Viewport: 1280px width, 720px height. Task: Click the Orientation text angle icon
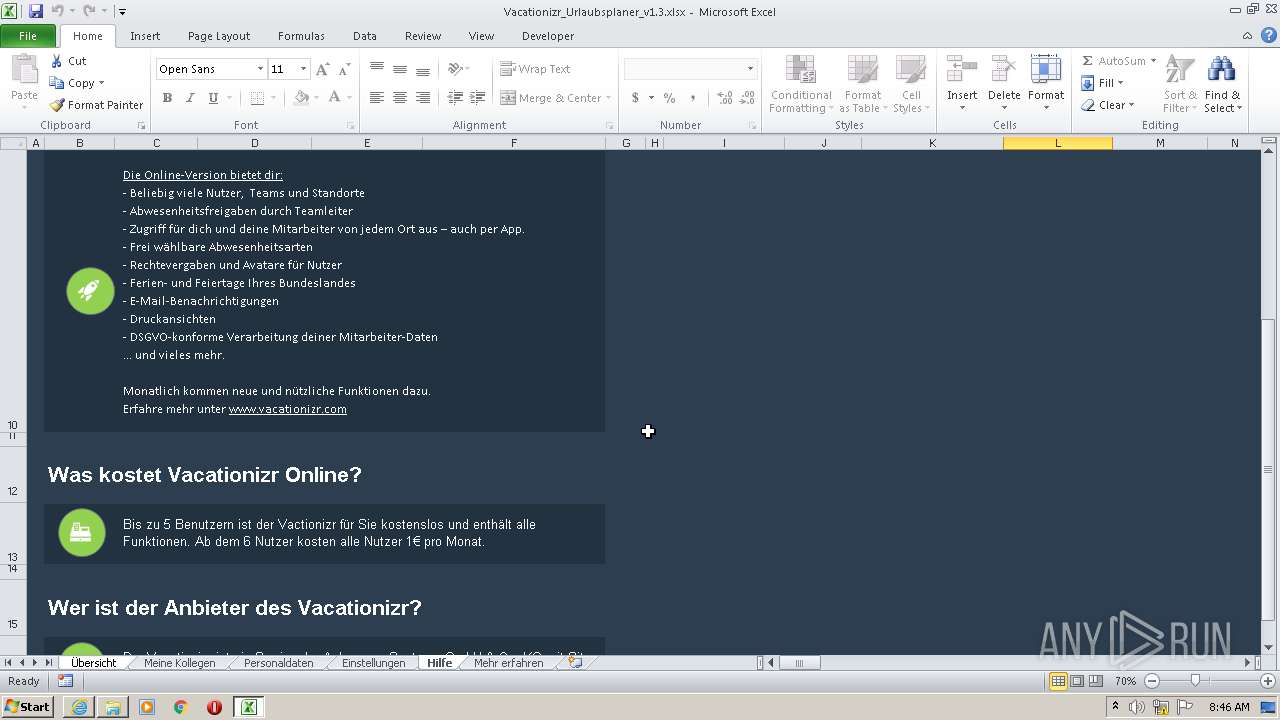click(455, 69)
